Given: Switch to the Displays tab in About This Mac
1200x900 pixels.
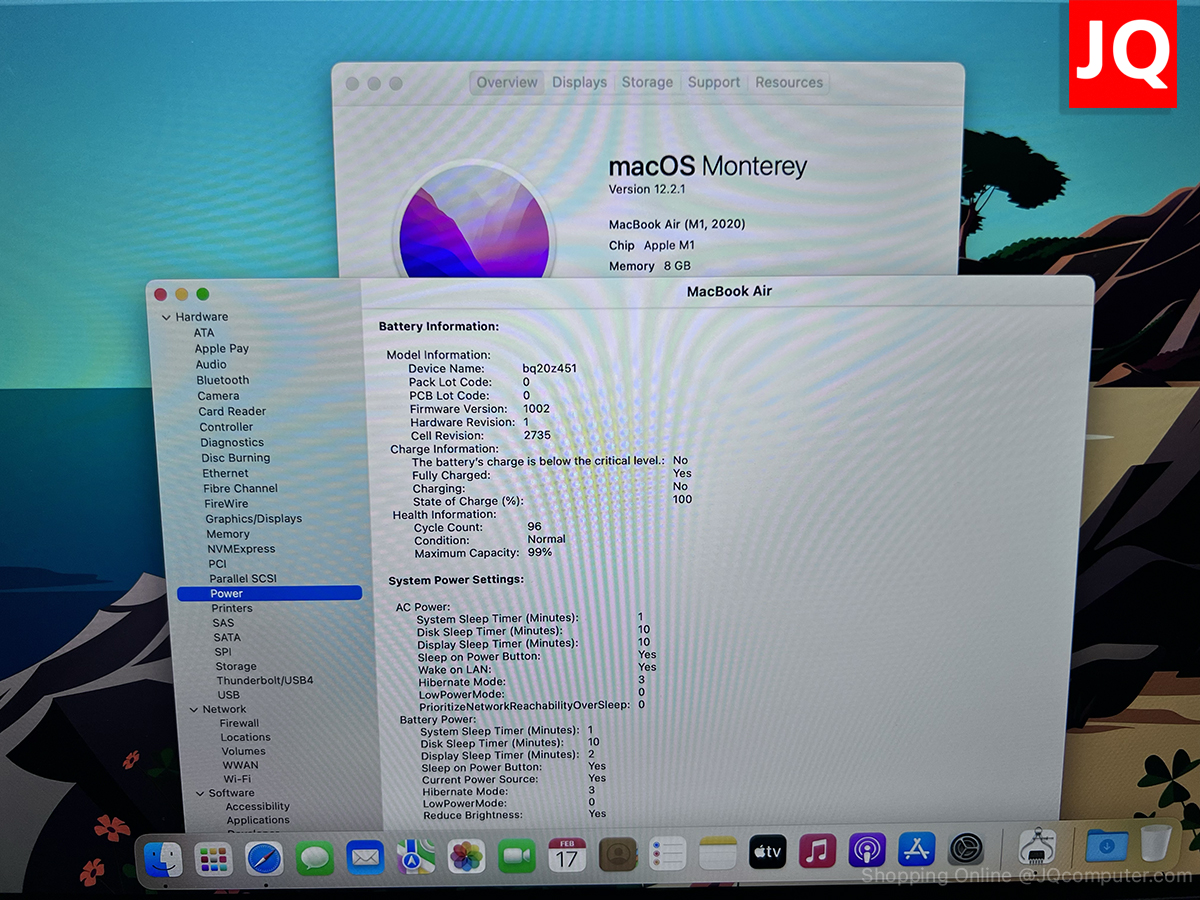Looking at the screenshot, I should click(x=580, y=83).
